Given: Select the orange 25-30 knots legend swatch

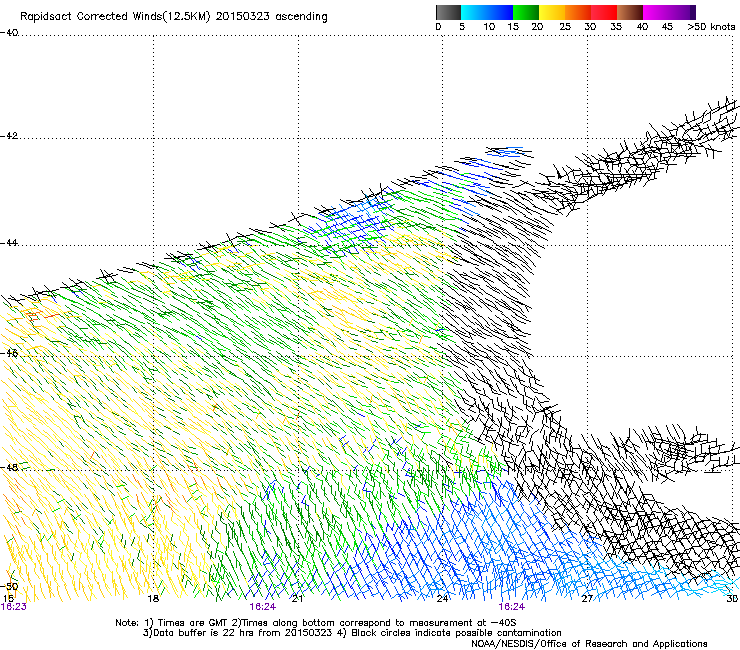Looking at the screenshot, I should pos(578,12).
